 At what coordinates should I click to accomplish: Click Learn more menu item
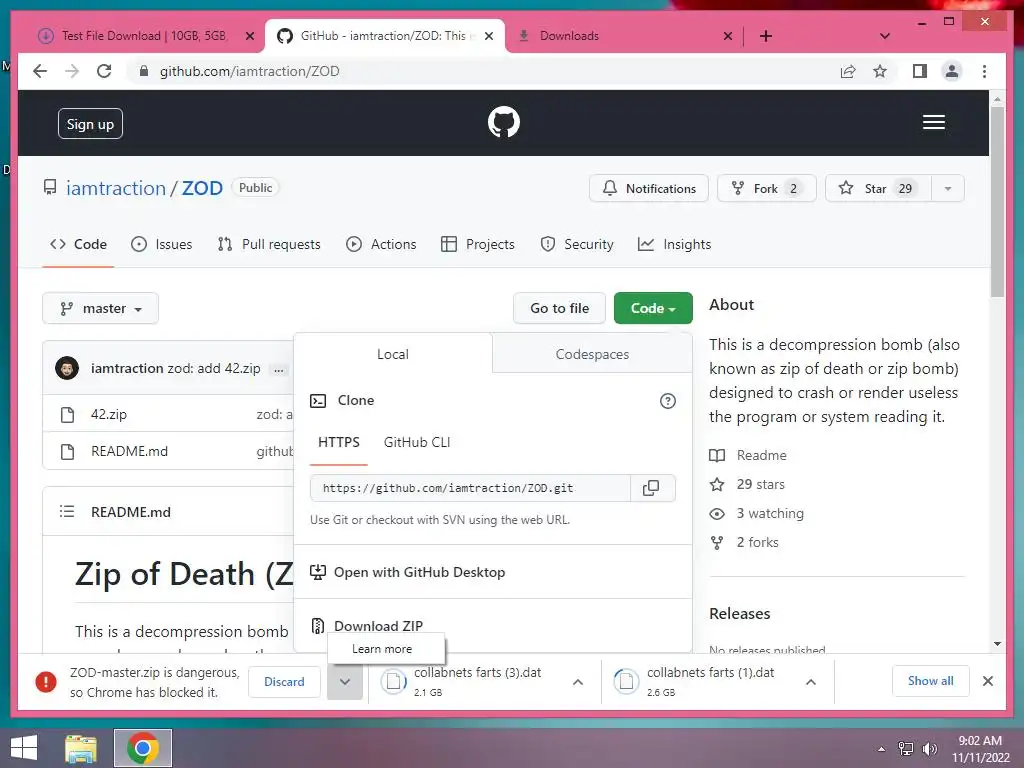[386, 649]
